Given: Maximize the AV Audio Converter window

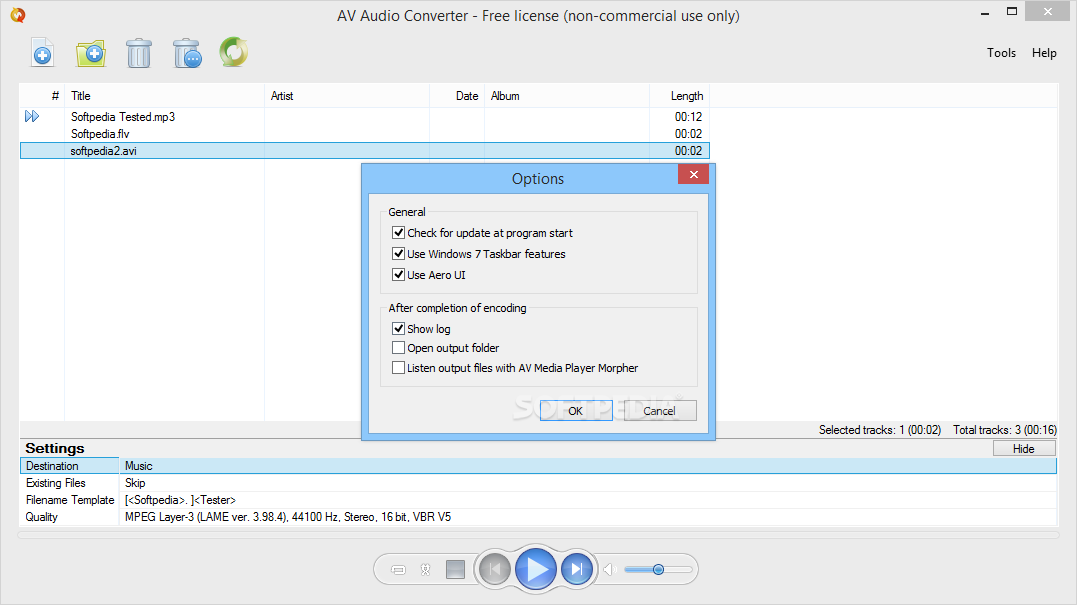Looking at the screenshot, I should tap(1012, 11).
